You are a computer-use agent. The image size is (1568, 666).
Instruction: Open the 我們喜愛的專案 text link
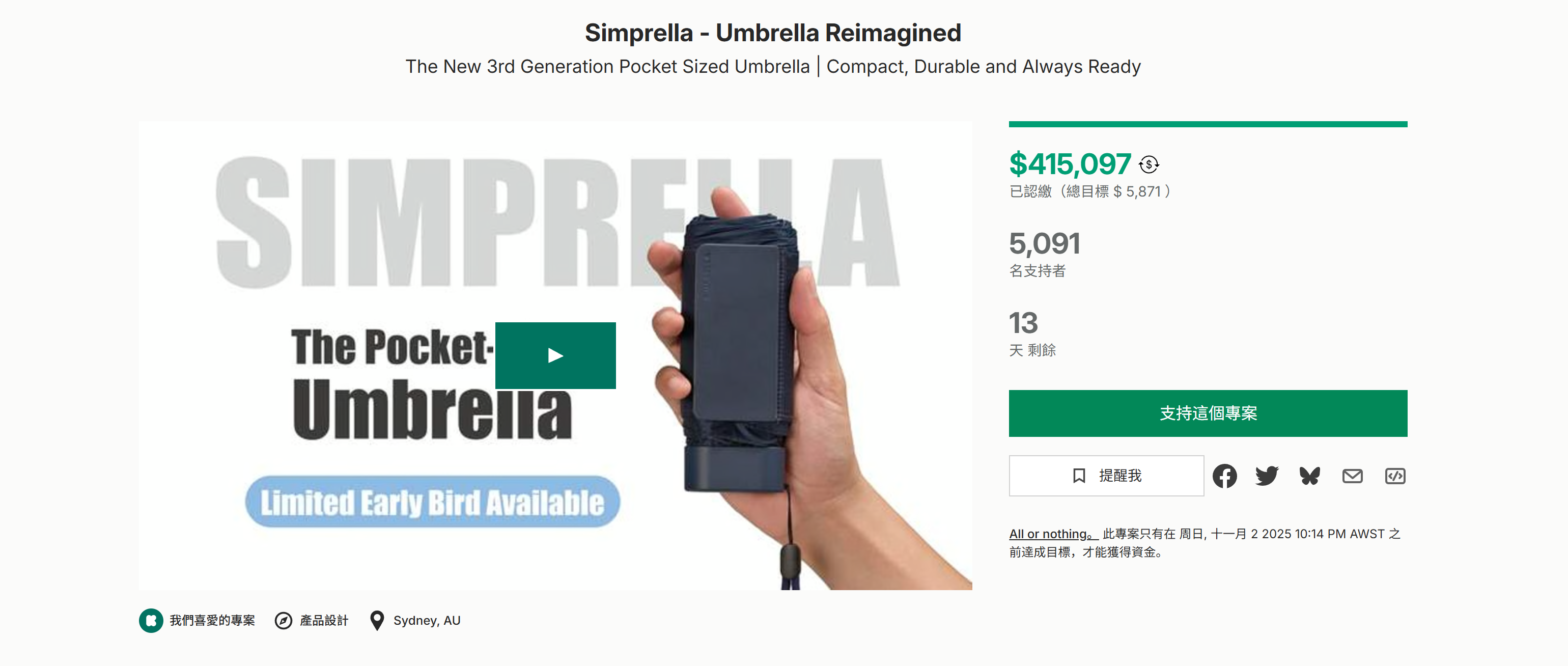[x=212, y=620]
